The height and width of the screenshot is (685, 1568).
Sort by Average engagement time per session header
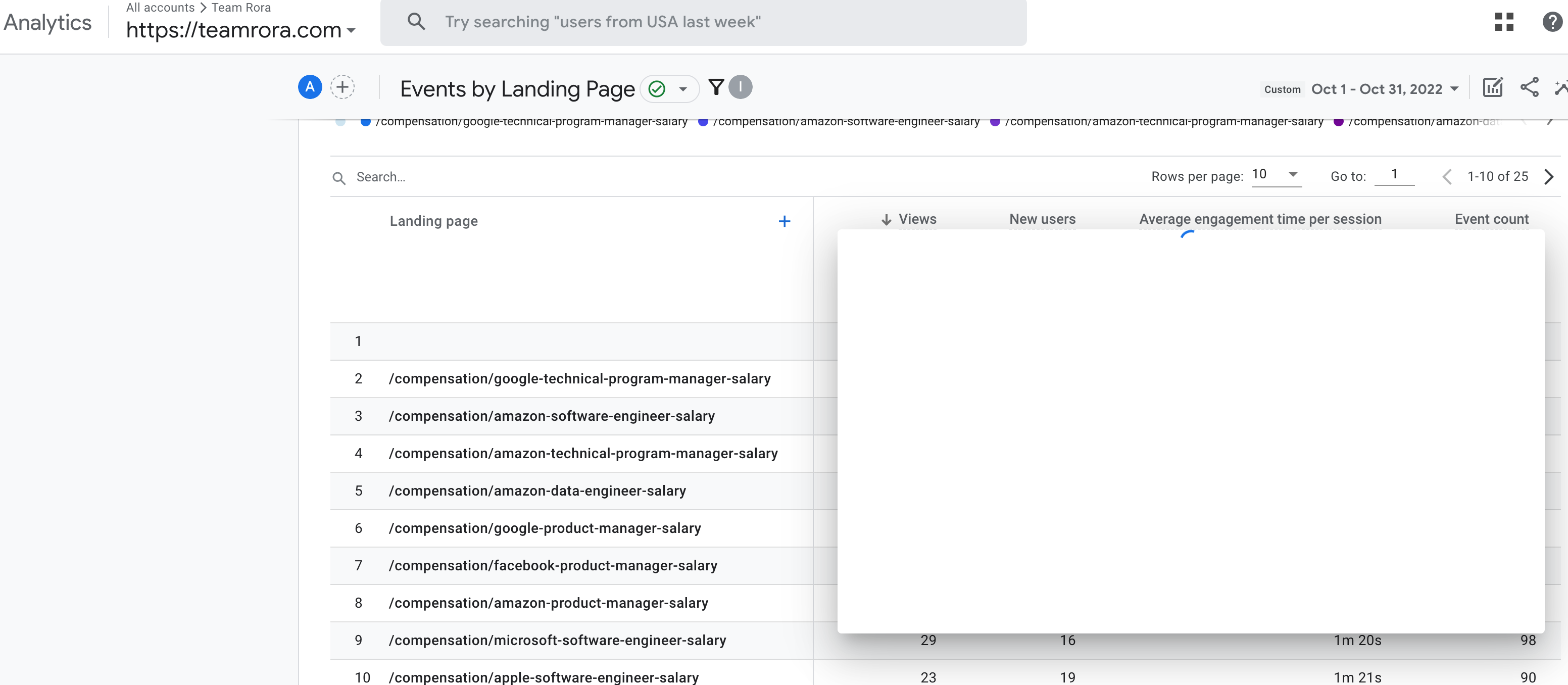click(x=1260, y=219)
